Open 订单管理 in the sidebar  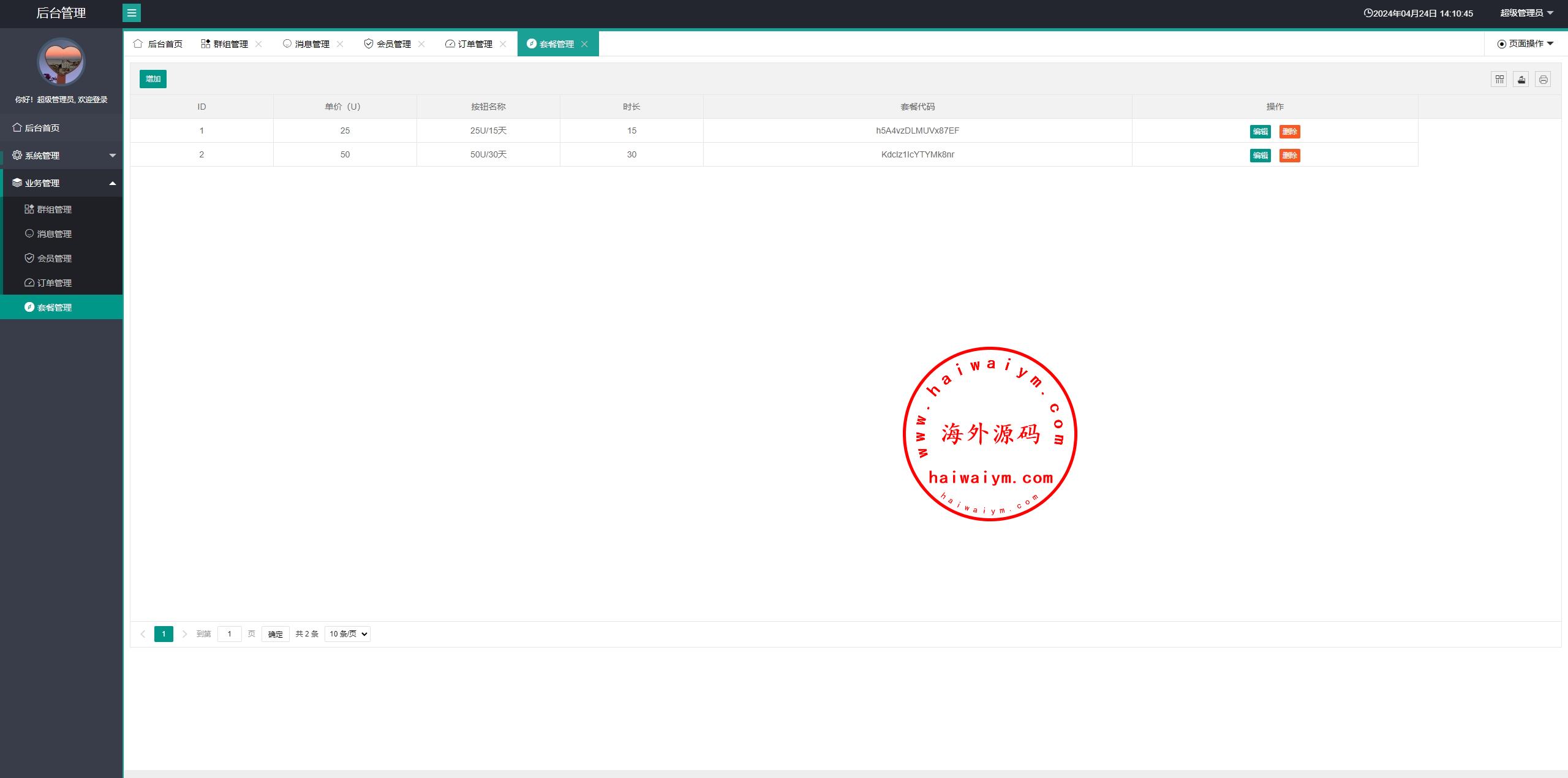(54, 283)
